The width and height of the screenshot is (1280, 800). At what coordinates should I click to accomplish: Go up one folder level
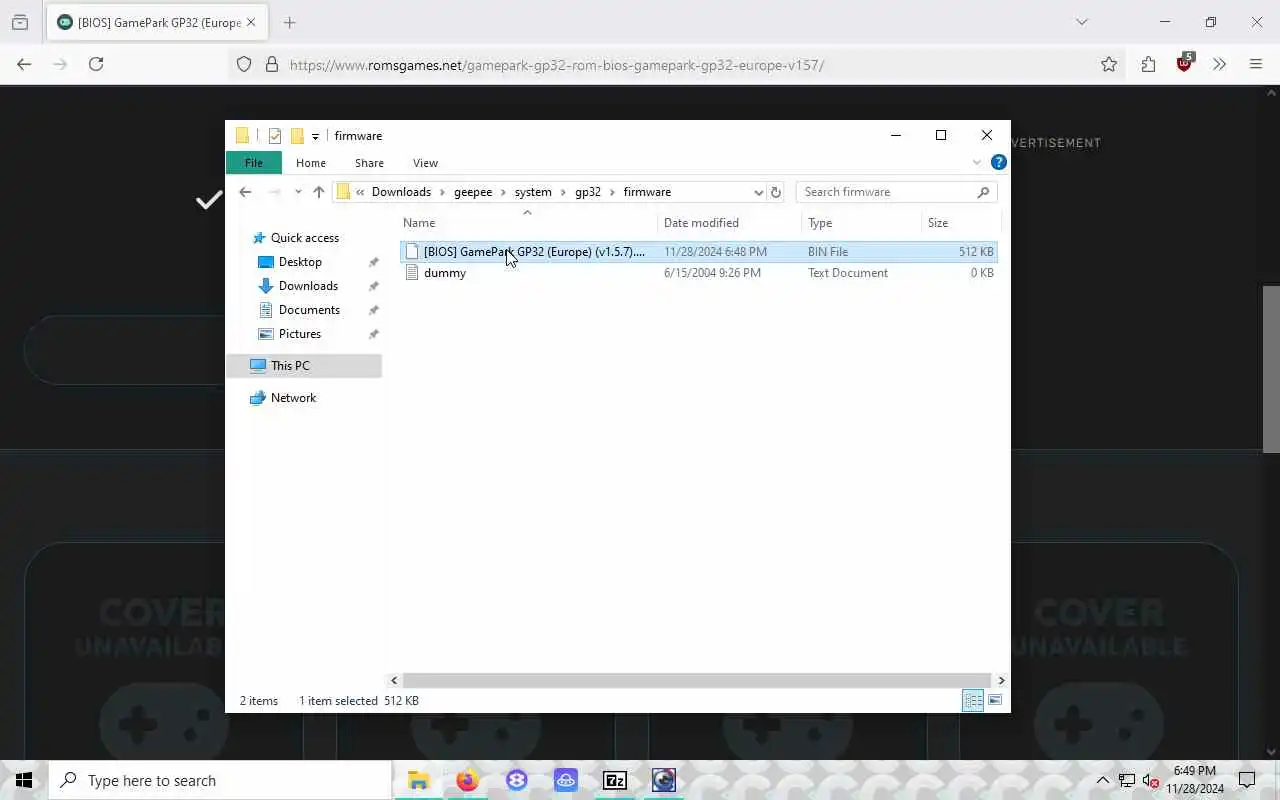(318, 192)
